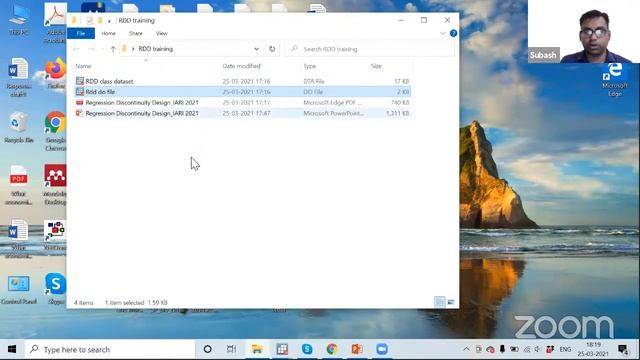The height and width of the screenshot is (360, 640).
Task: Expand the ribbon with the chevron
Action: [x=443, y=33]
